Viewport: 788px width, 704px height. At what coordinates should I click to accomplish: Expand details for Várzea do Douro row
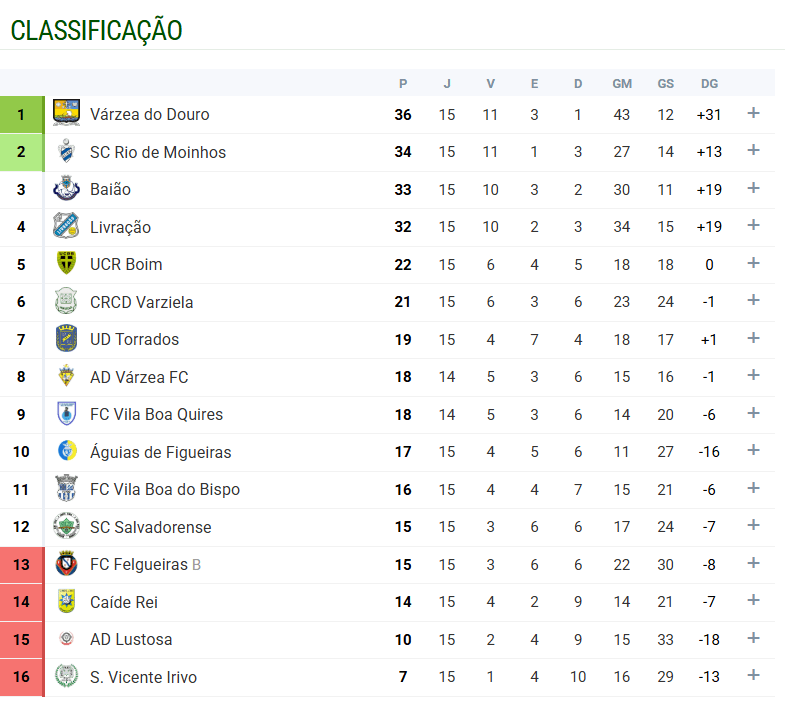(x=753, y=114)
